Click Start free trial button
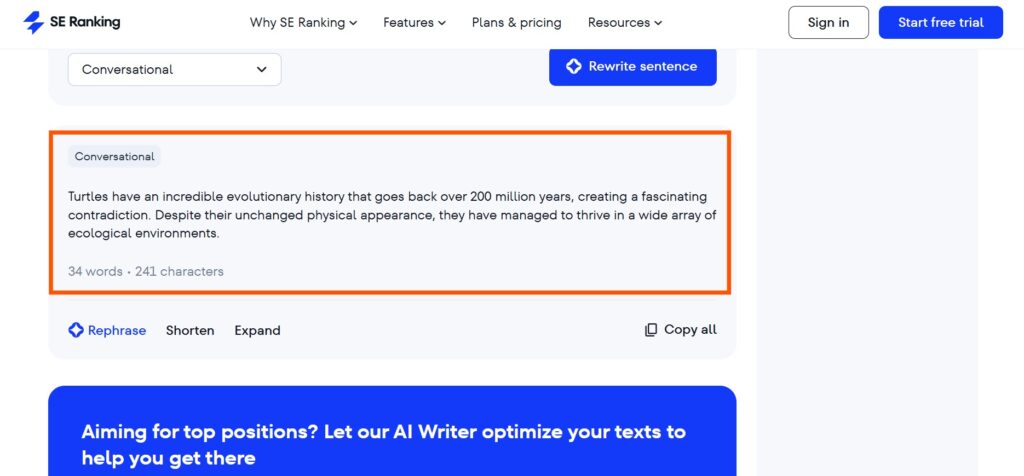The width and height of the screenshot is (1024, 476). pos(940,22)
